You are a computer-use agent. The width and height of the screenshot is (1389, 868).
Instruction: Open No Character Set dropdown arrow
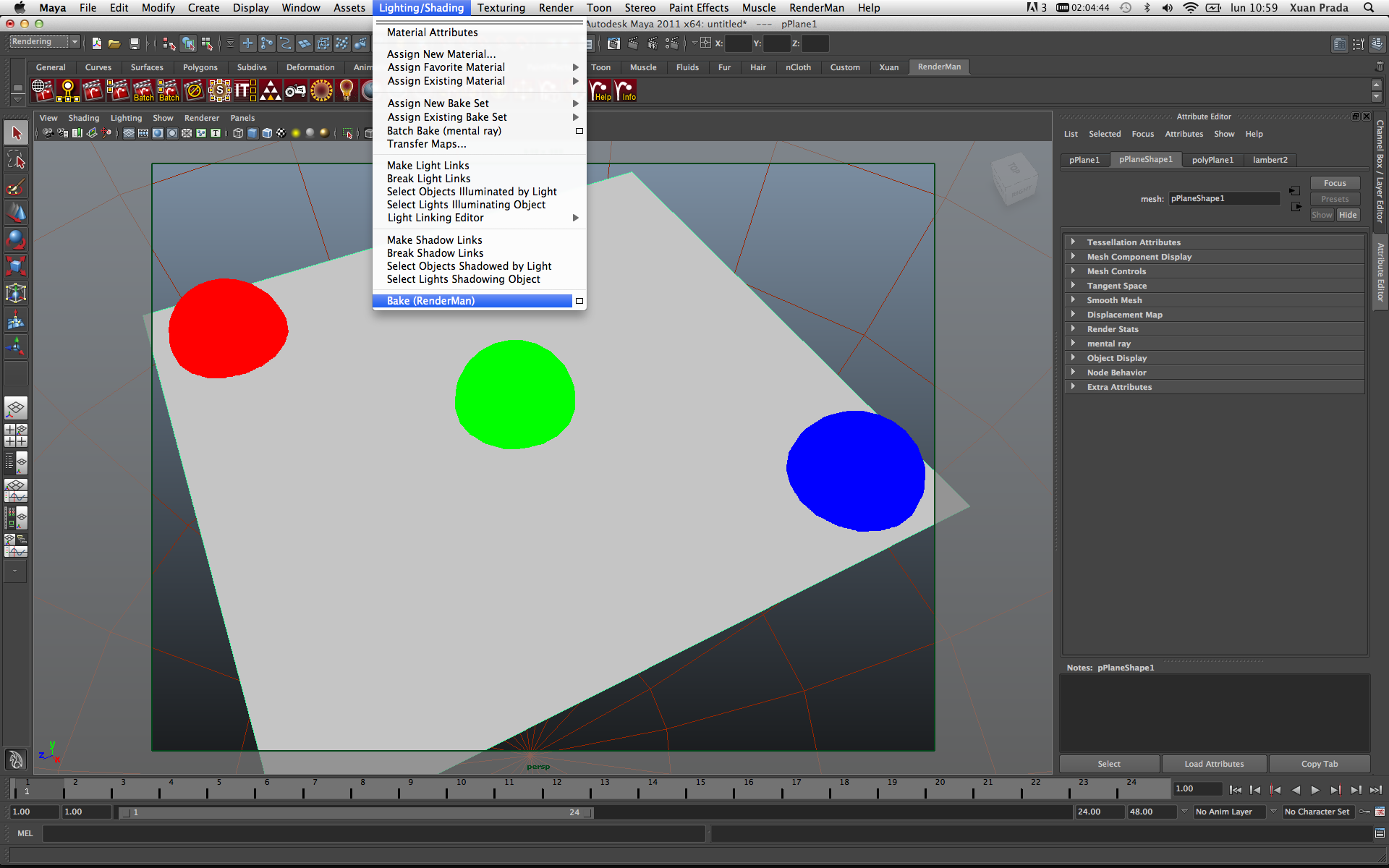[1273, 812]
